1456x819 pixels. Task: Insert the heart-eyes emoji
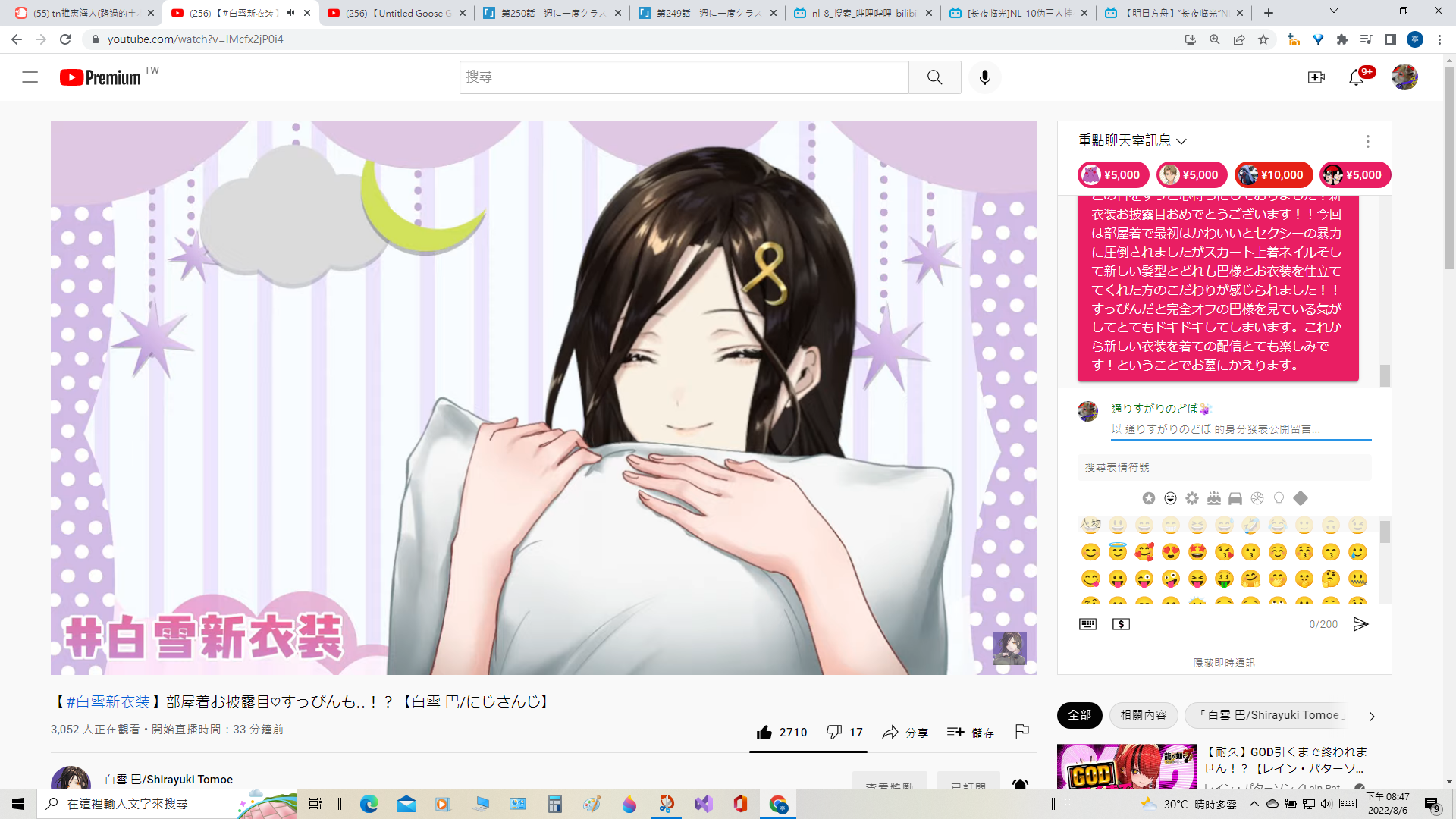1171,552
